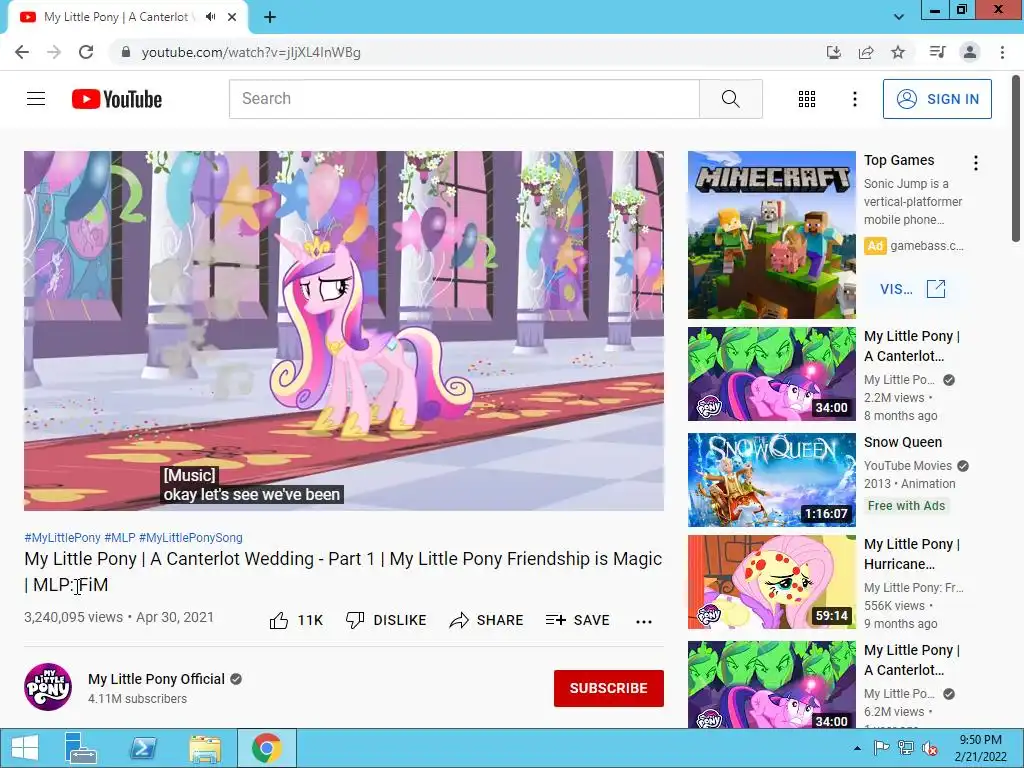
Task: Click the page vertical scrollbar
Action: (x=1018, y=160)
